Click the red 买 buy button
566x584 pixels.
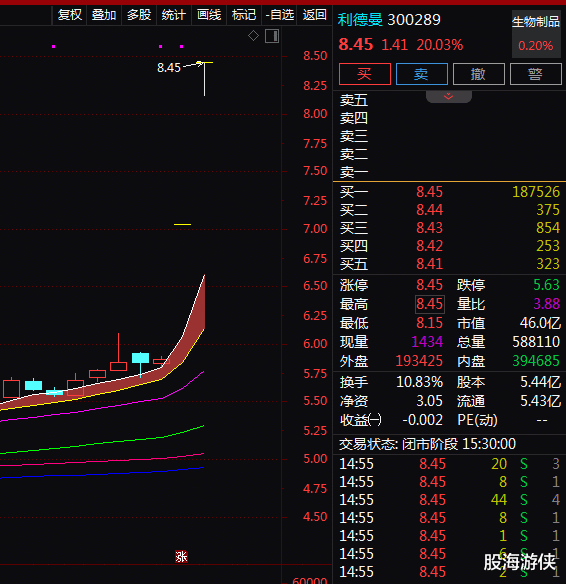pos(365,74)
